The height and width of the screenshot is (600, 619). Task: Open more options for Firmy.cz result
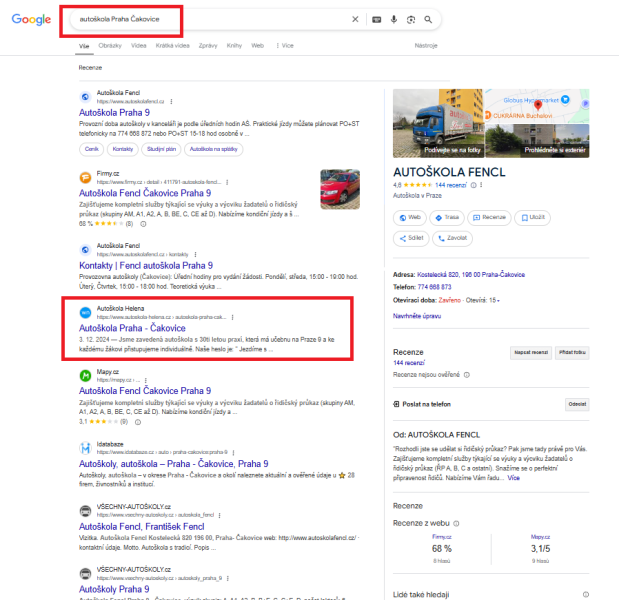227,182
